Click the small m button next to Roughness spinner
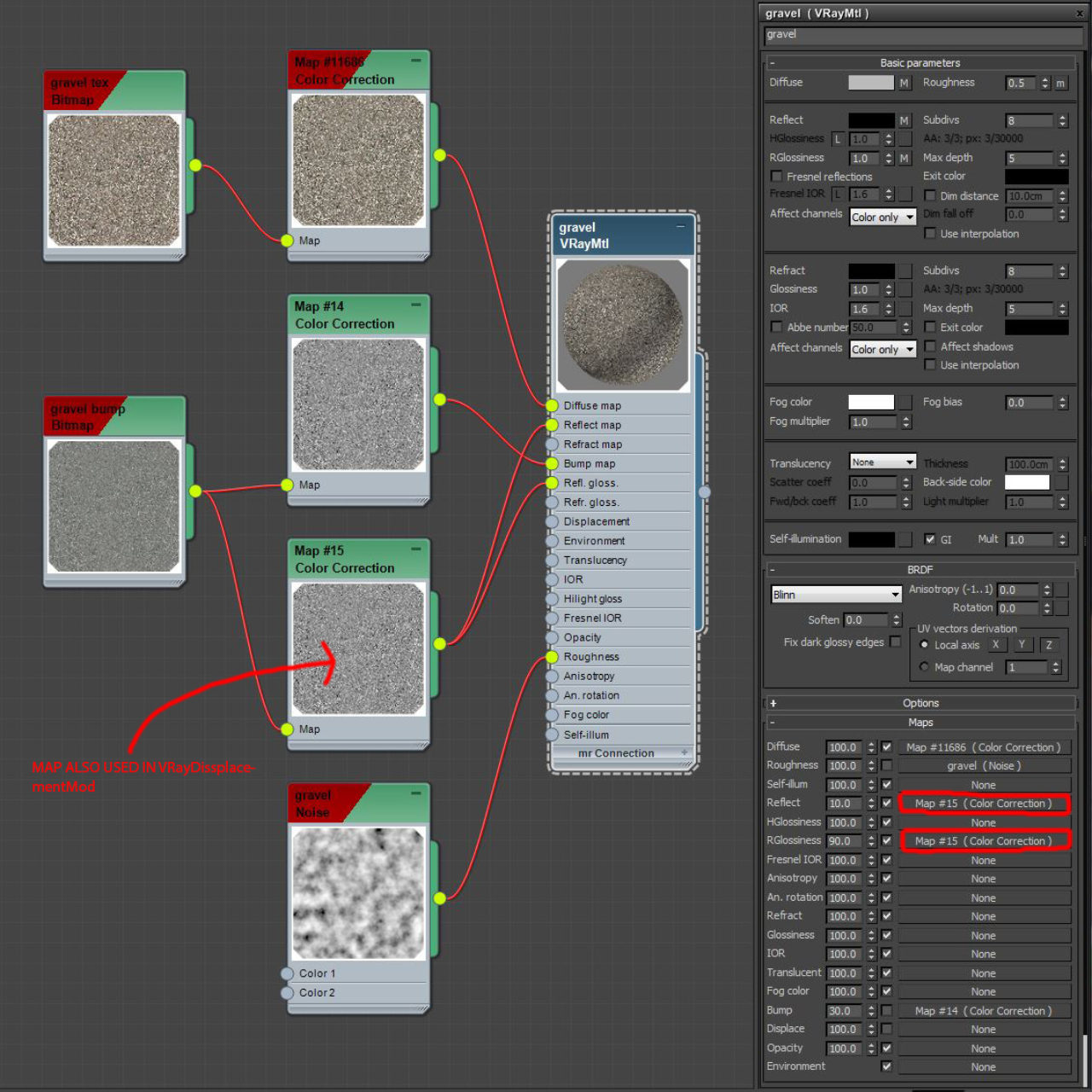 coord(1060,83)
